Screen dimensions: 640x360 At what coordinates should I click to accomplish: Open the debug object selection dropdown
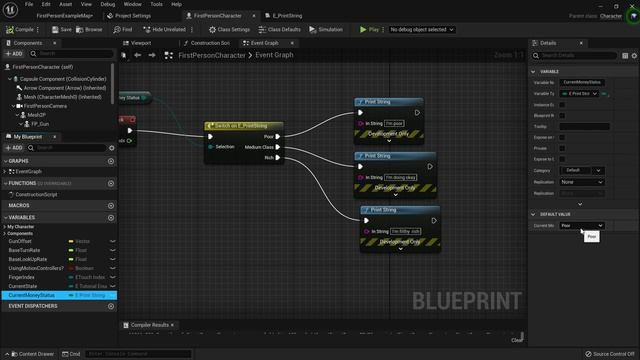[422, 29]
